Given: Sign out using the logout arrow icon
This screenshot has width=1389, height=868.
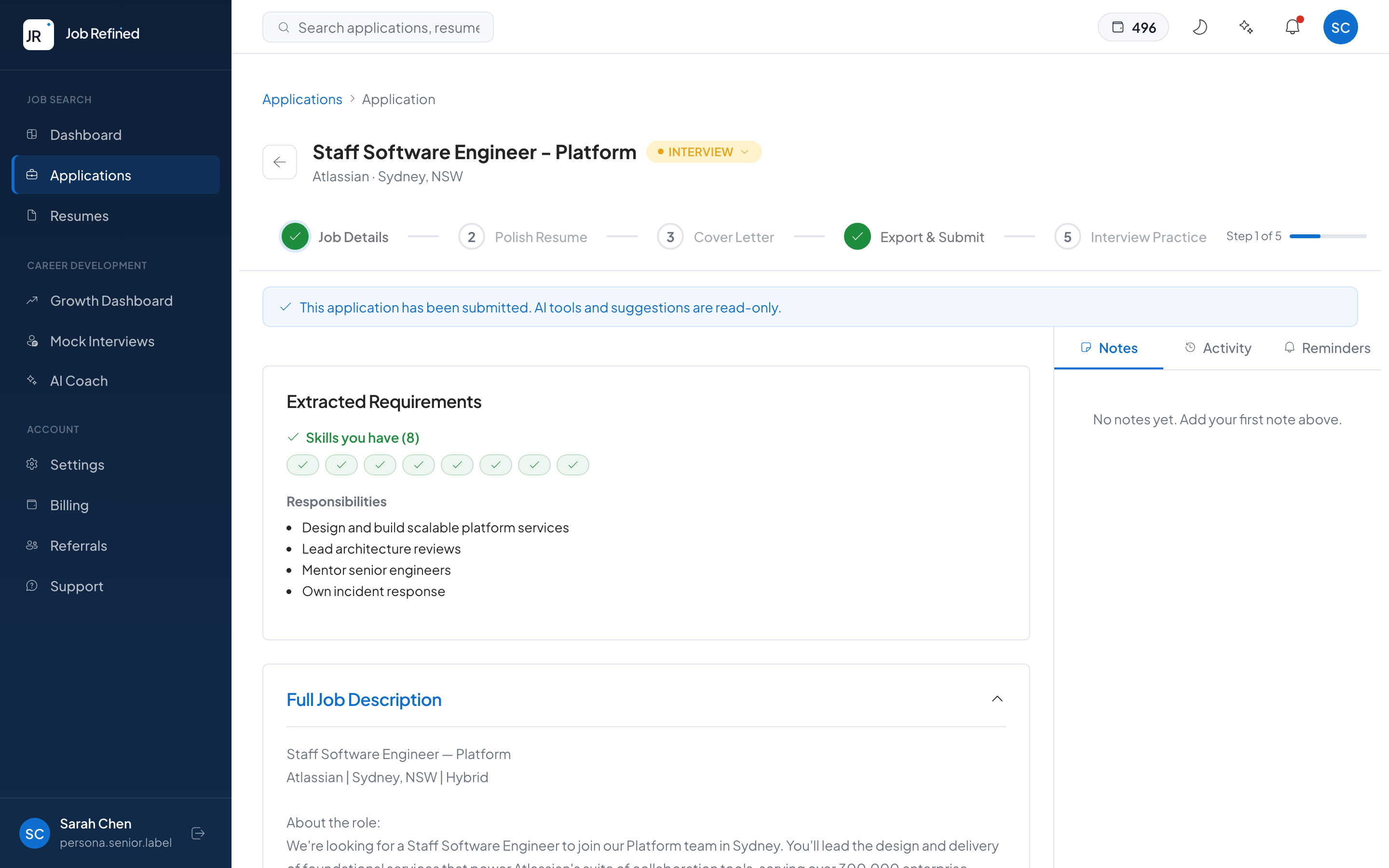Looking at the screenshot, I should point(197,833).
